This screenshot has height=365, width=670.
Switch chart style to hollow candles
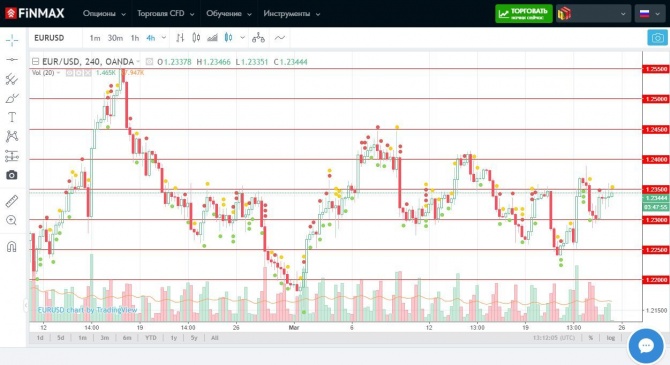[196, 38]
